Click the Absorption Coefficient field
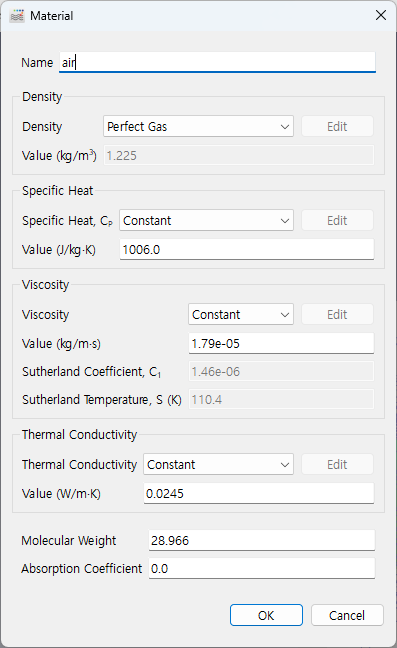The width and height of the screenshot is (397, 648). (262, 569)
